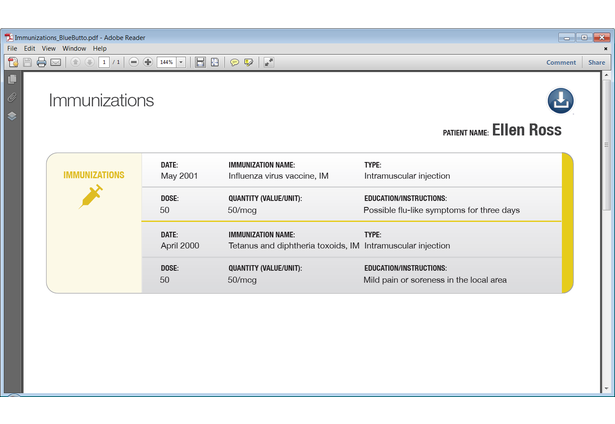This screenshot has height=424, width=615.
Task: Click the fit-width scrolling mode icon
Action: point(200,62)
